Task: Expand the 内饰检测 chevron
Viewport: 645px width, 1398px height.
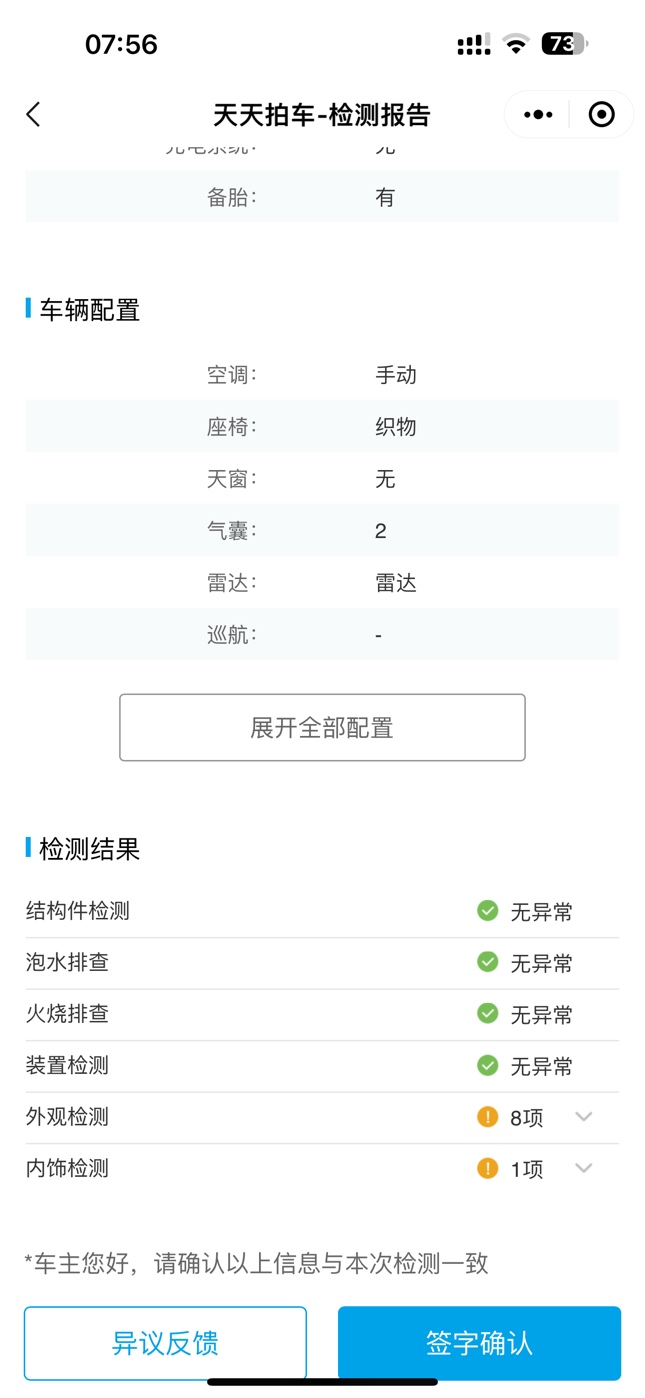Action: (584, 1168)
